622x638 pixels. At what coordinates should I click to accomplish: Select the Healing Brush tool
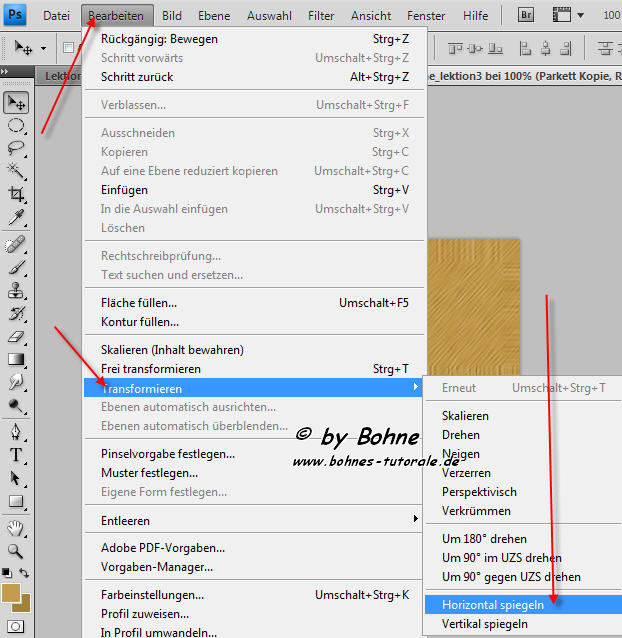click(x=16, y=245)
